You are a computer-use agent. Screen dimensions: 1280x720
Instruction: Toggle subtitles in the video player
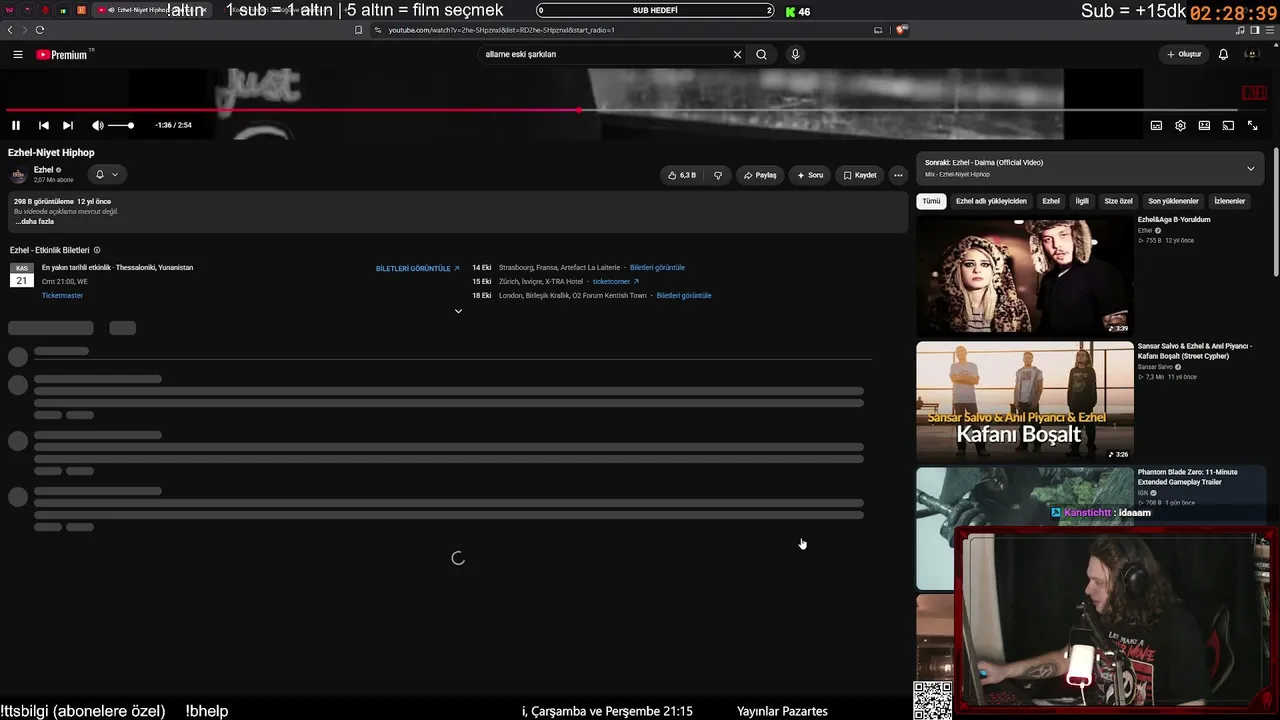1156,125
